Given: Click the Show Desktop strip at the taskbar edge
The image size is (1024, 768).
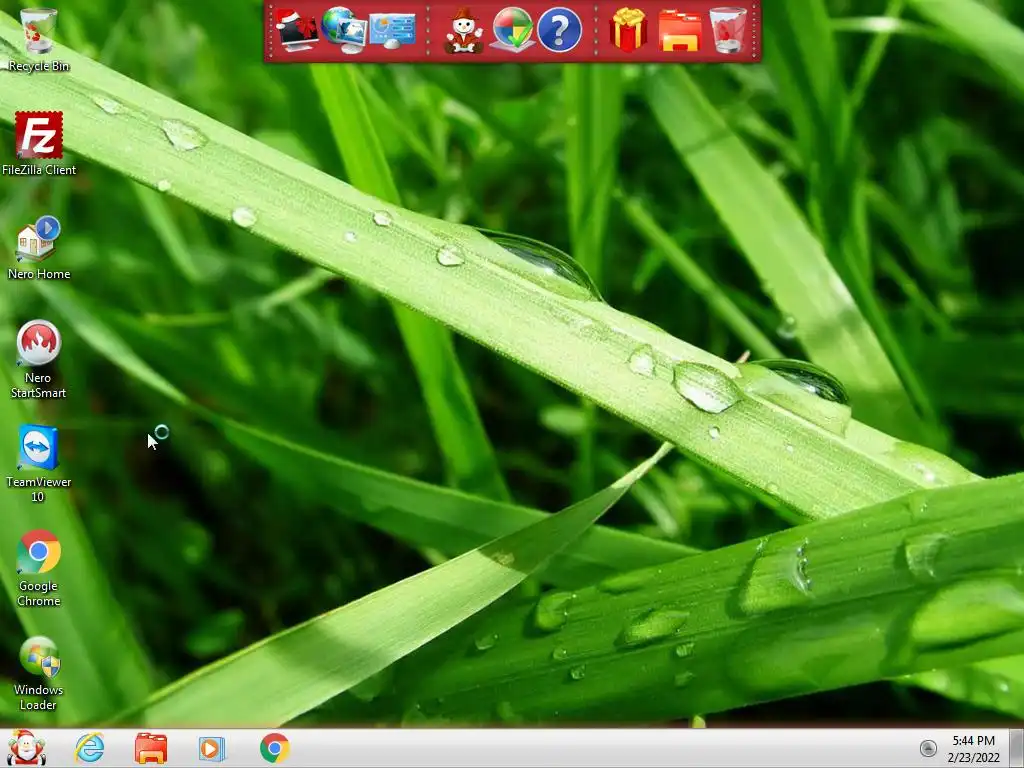Looking at the screenshot, I should [x=1017, y=748].
